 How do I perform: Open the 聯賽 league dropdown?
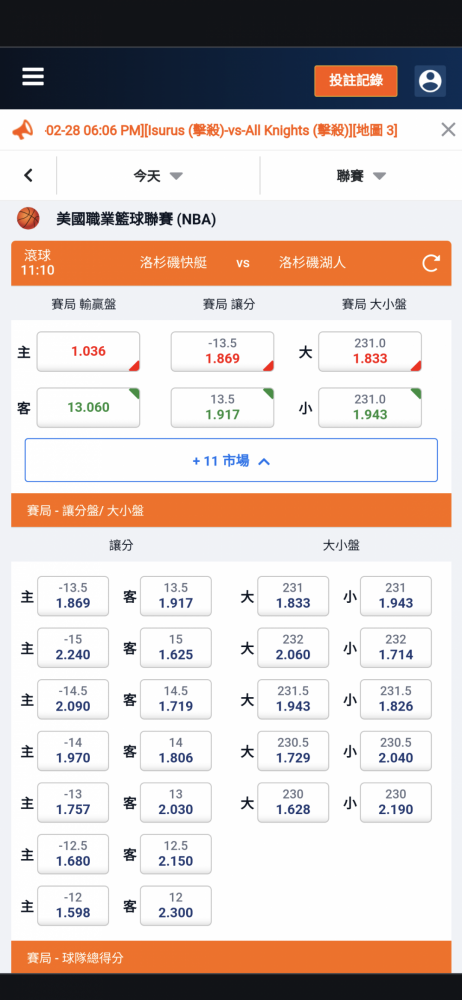(361, 176)
